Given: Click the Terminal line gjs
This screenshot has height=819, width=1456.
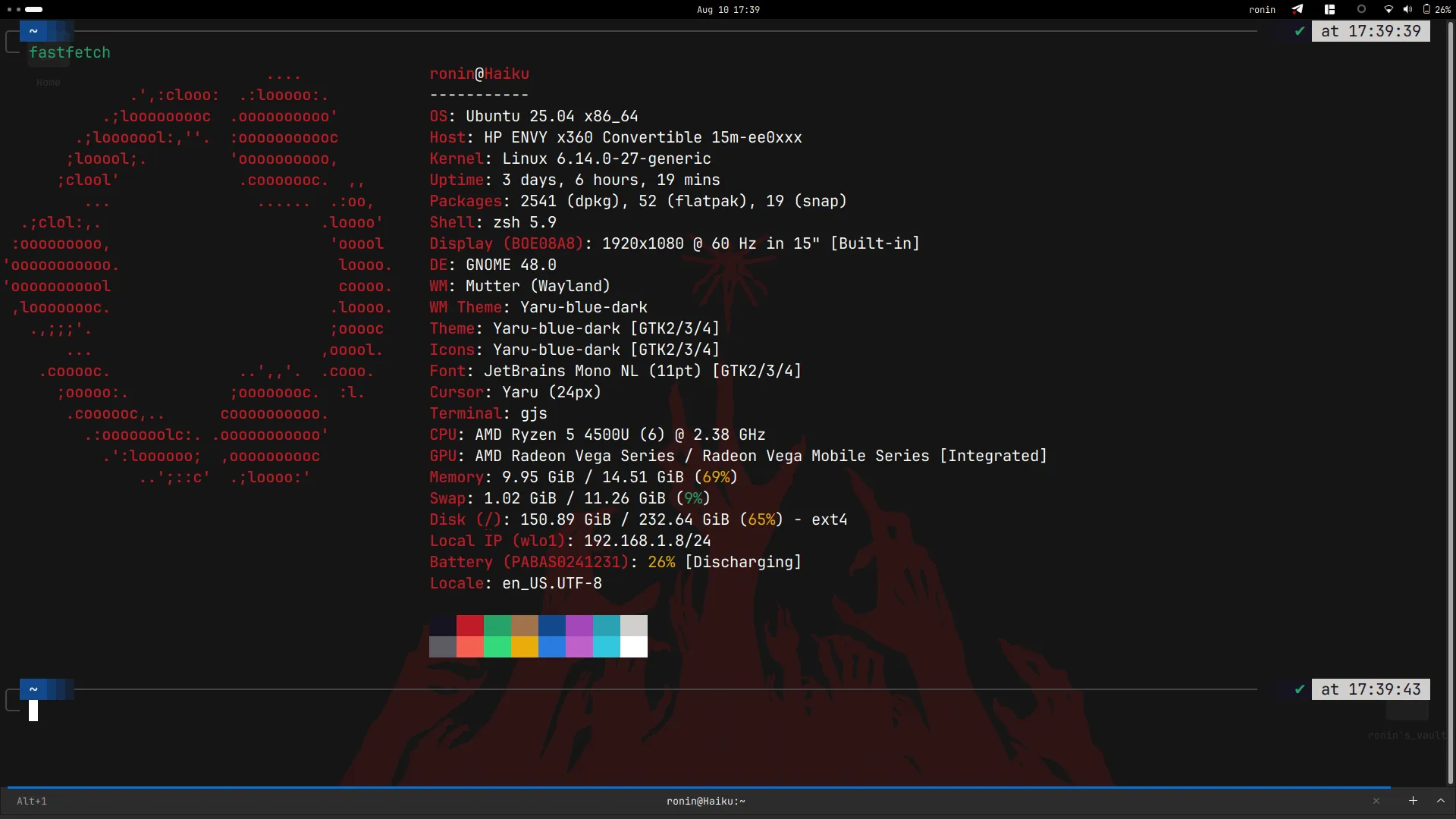Looking at the screenshot, I should click(488, 413).
